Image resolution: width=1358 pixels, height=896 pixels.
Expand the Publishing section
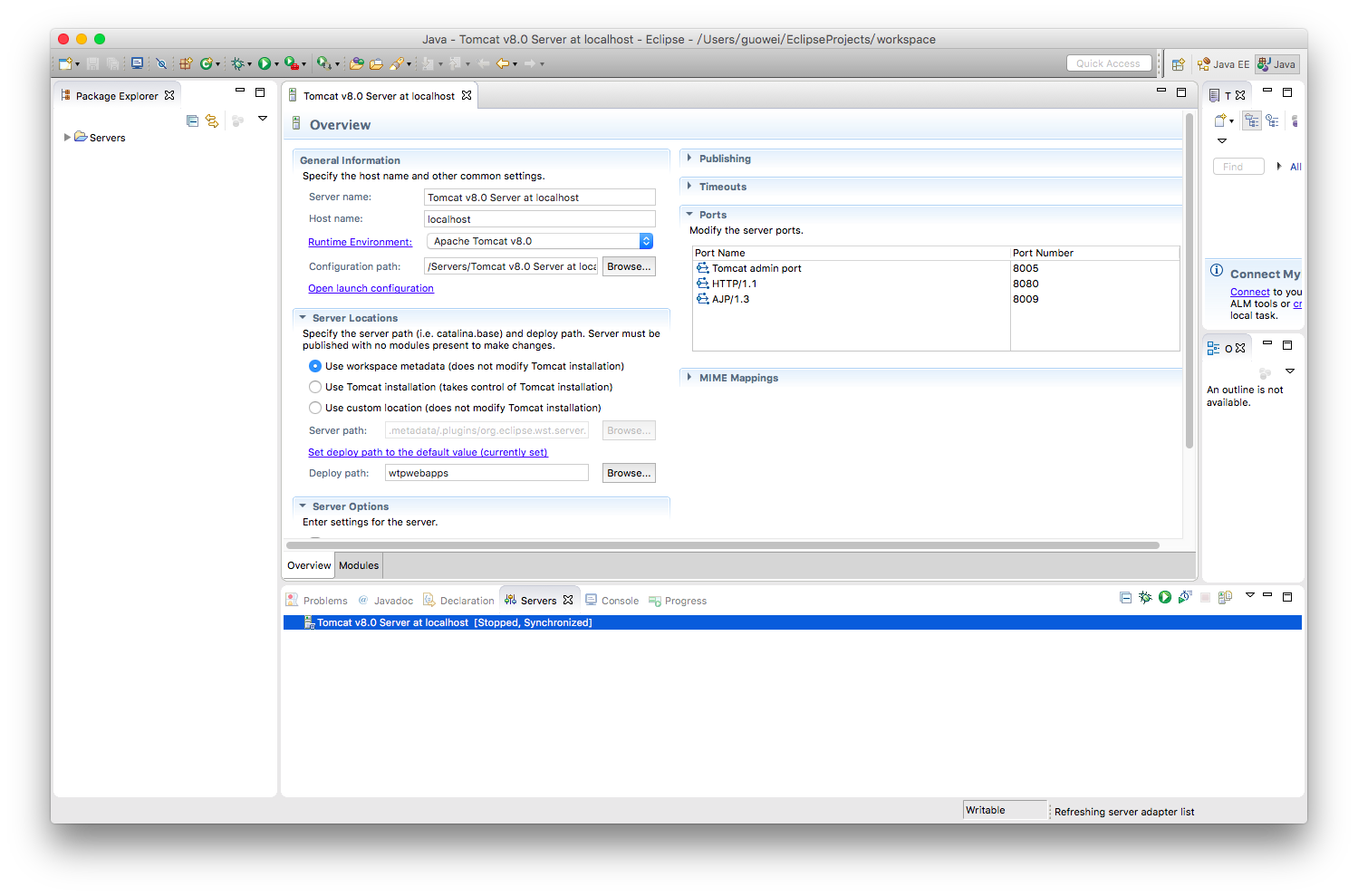coord(689,159)
